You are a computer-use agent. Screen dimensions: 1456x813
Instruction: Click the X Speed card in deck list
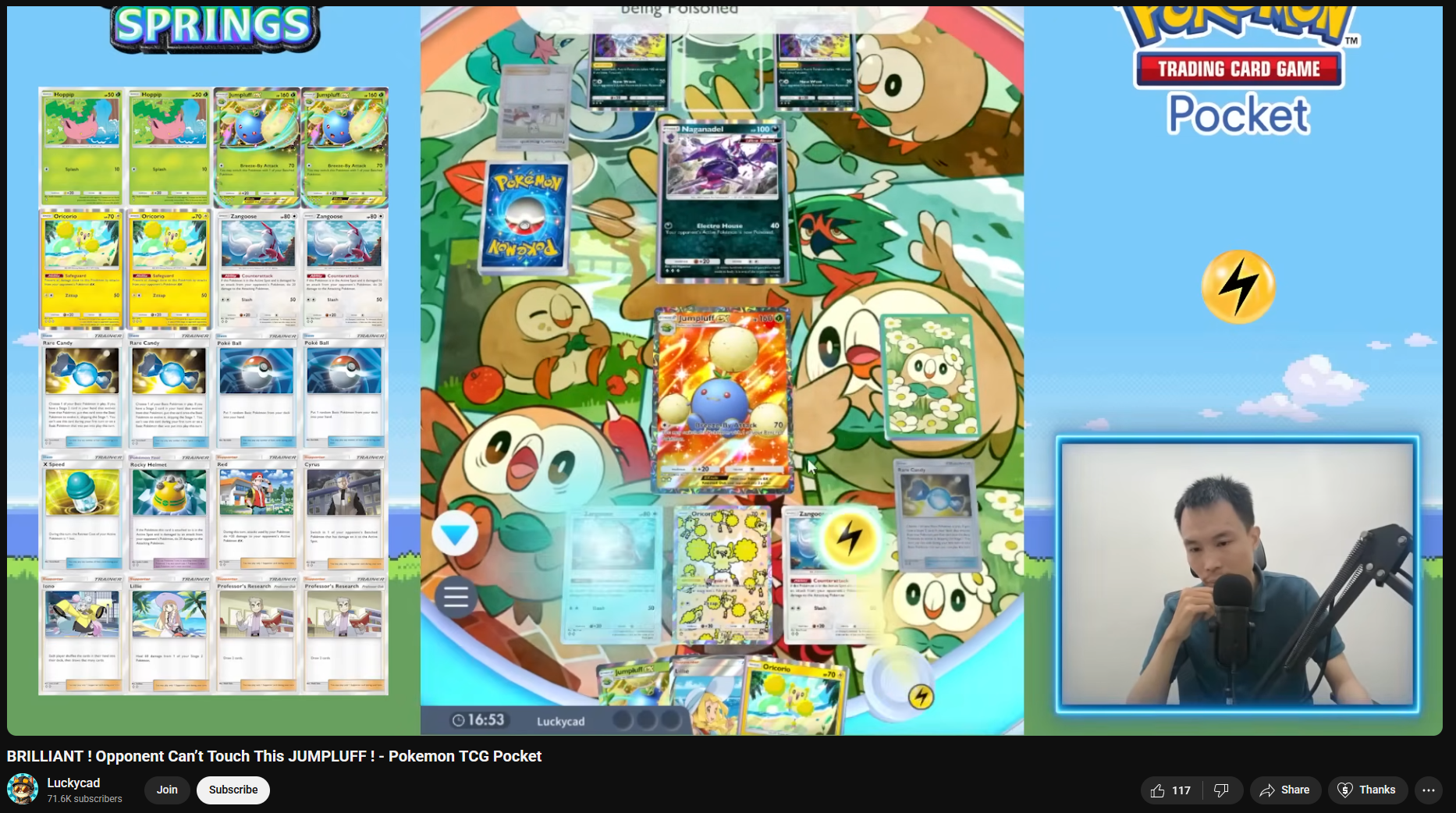coord(81,513)
